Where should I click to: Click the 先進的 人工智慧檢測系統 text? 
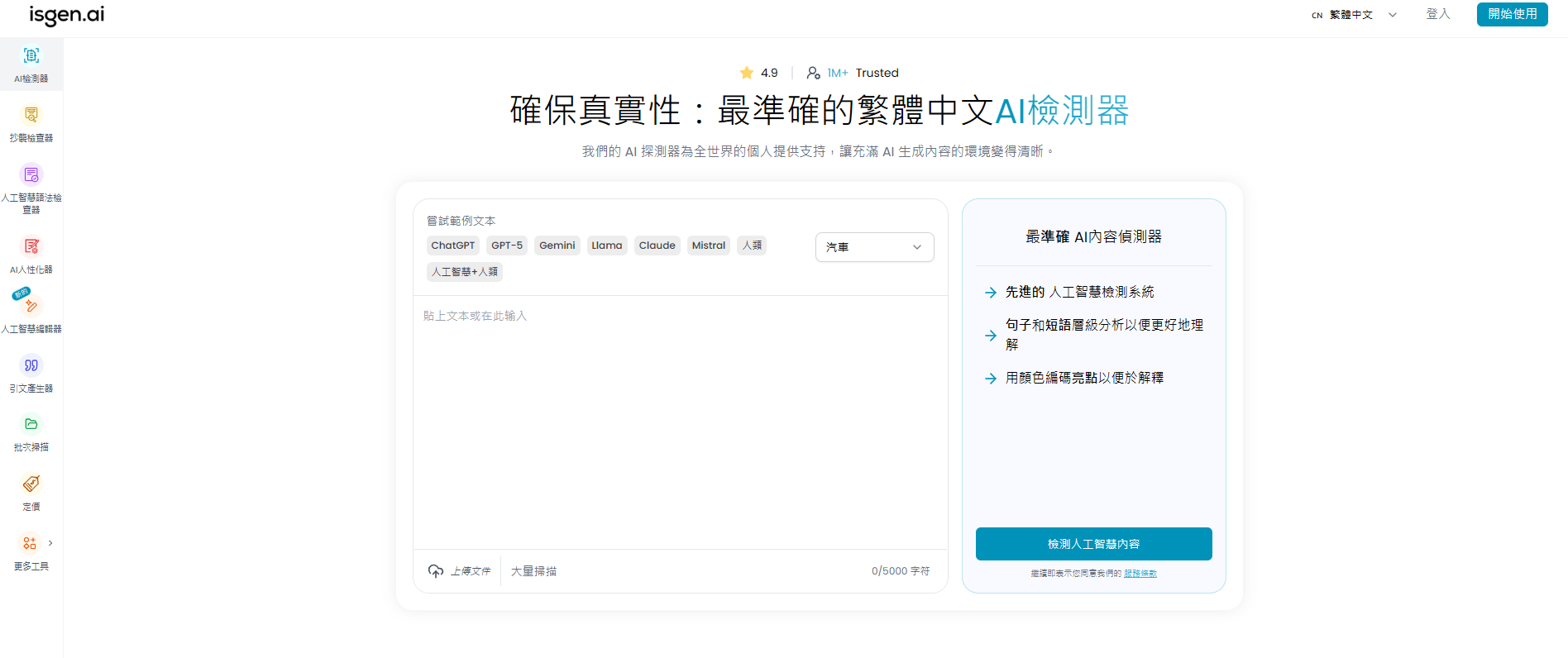pyautogui.click(x=1079, y=292)
